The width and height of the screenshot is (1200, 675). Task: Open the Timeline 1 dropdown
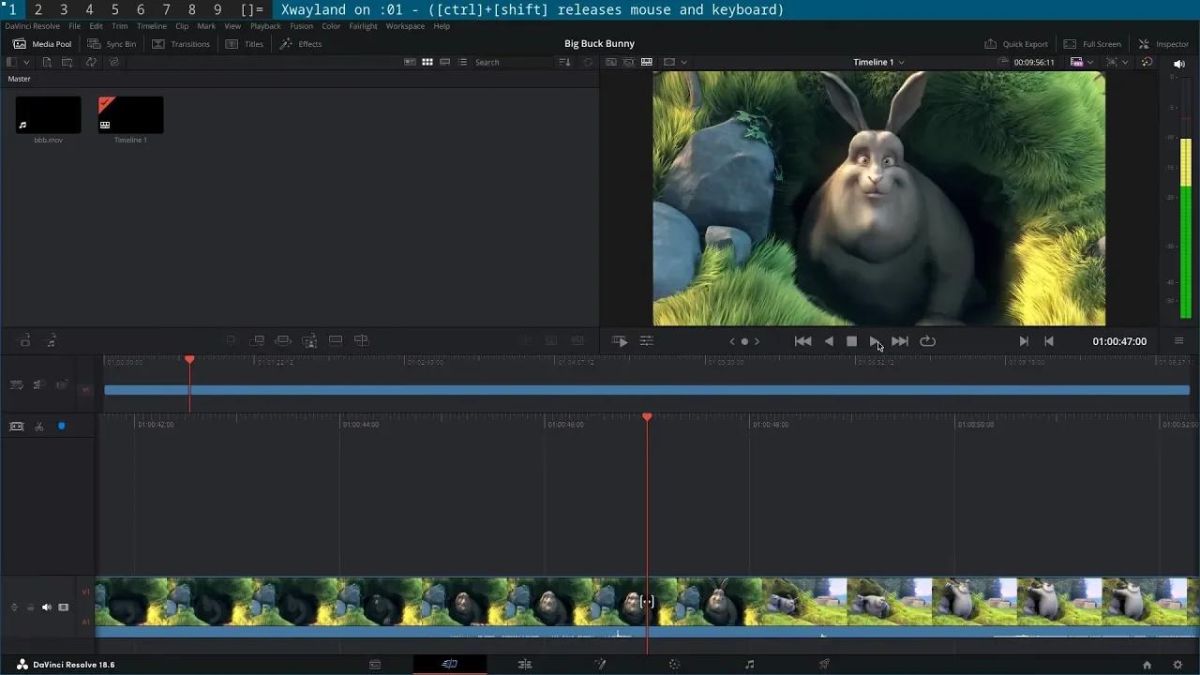click(x=878, y=62)
